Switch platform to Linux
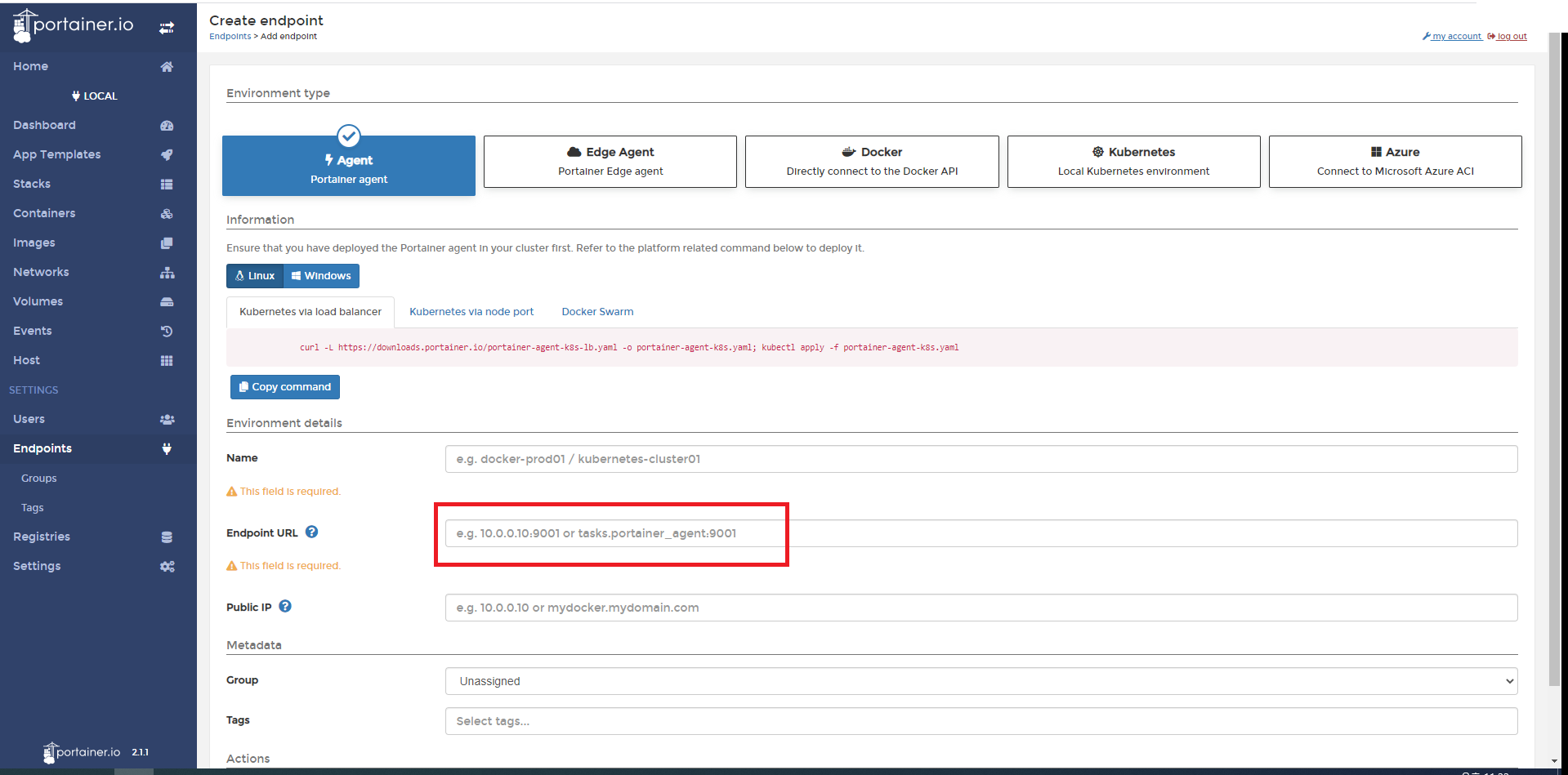This screenshot has height=775, width=1568. [x=255, y=276]
